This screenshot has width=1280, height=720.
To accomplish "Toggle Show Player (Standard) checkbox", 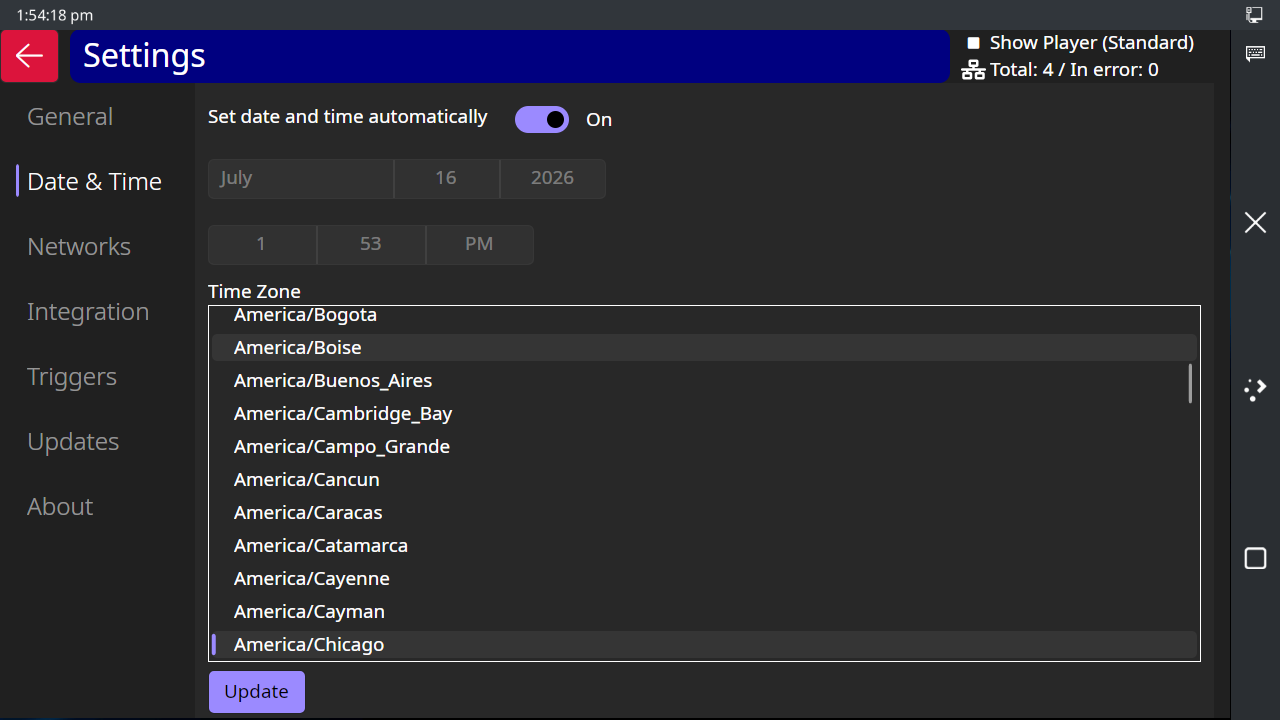I will 973,43.
